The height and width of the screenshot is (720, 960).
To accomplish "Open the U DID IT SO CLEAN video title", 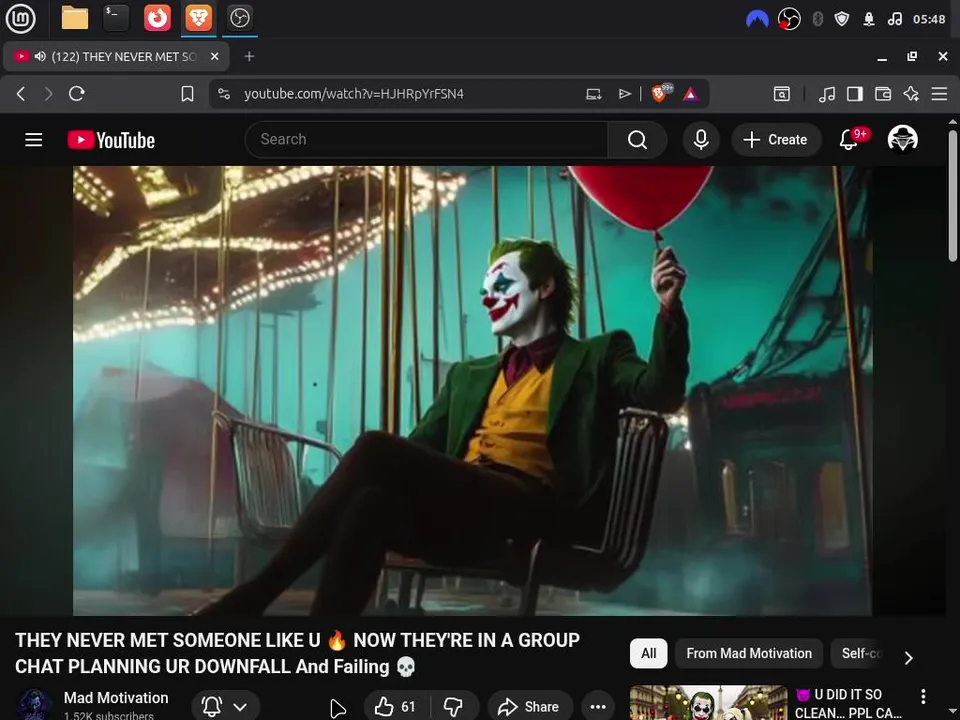I will (848, 703).
